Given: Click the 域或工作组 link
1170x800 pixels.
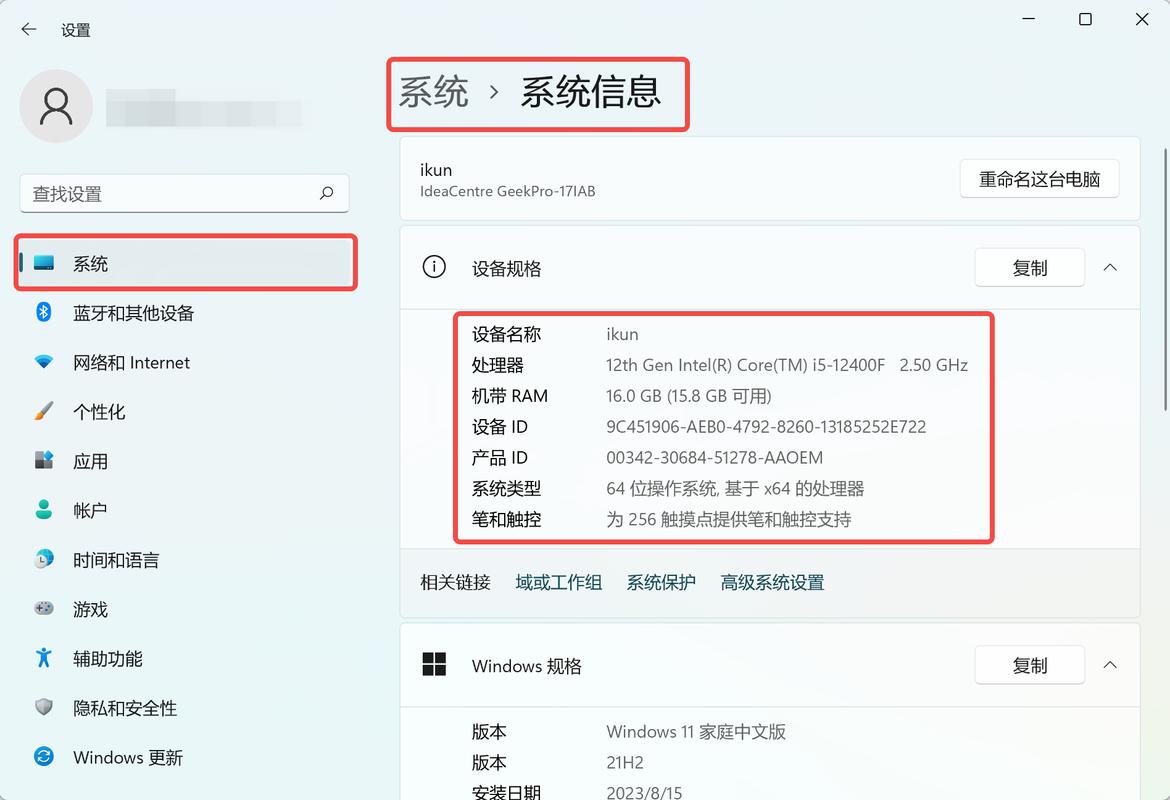Looking at the screenshot, I should pyautogui.click(x=558, y=582).
